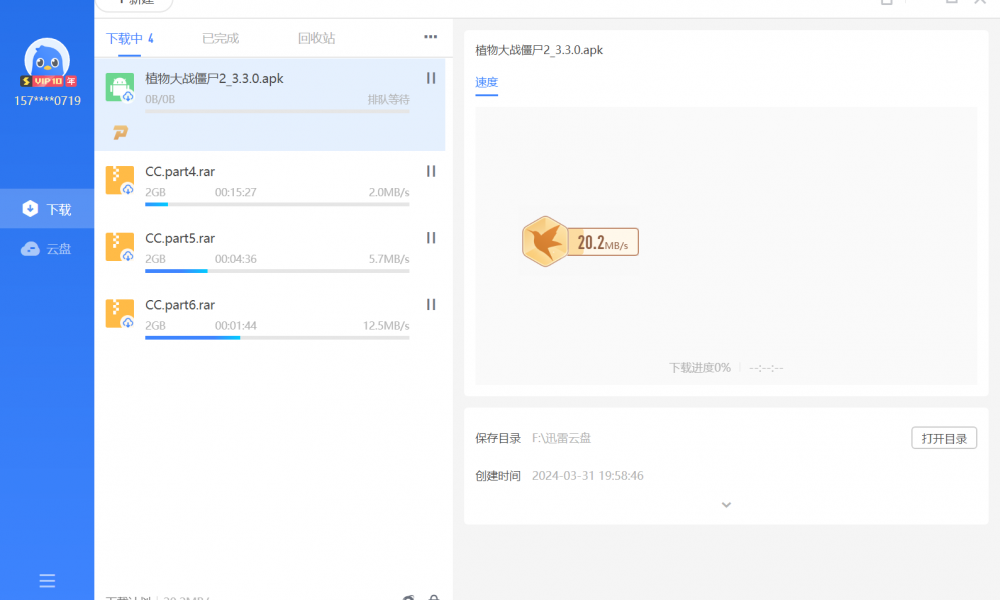Switch to the 已完成 tab
1000x600 pixels.
coord(220,39)
